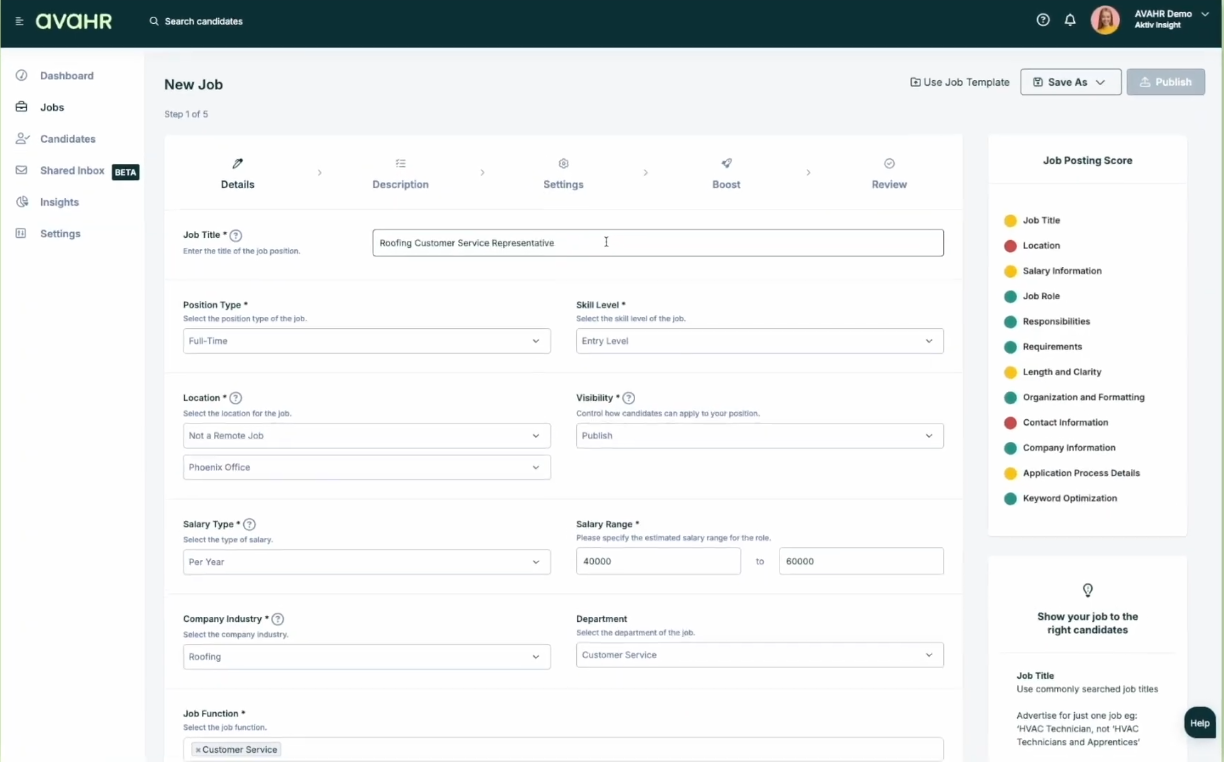Click the Job Title help tooltip icon
Viewport: 1224px width, 762px height.
236,236
